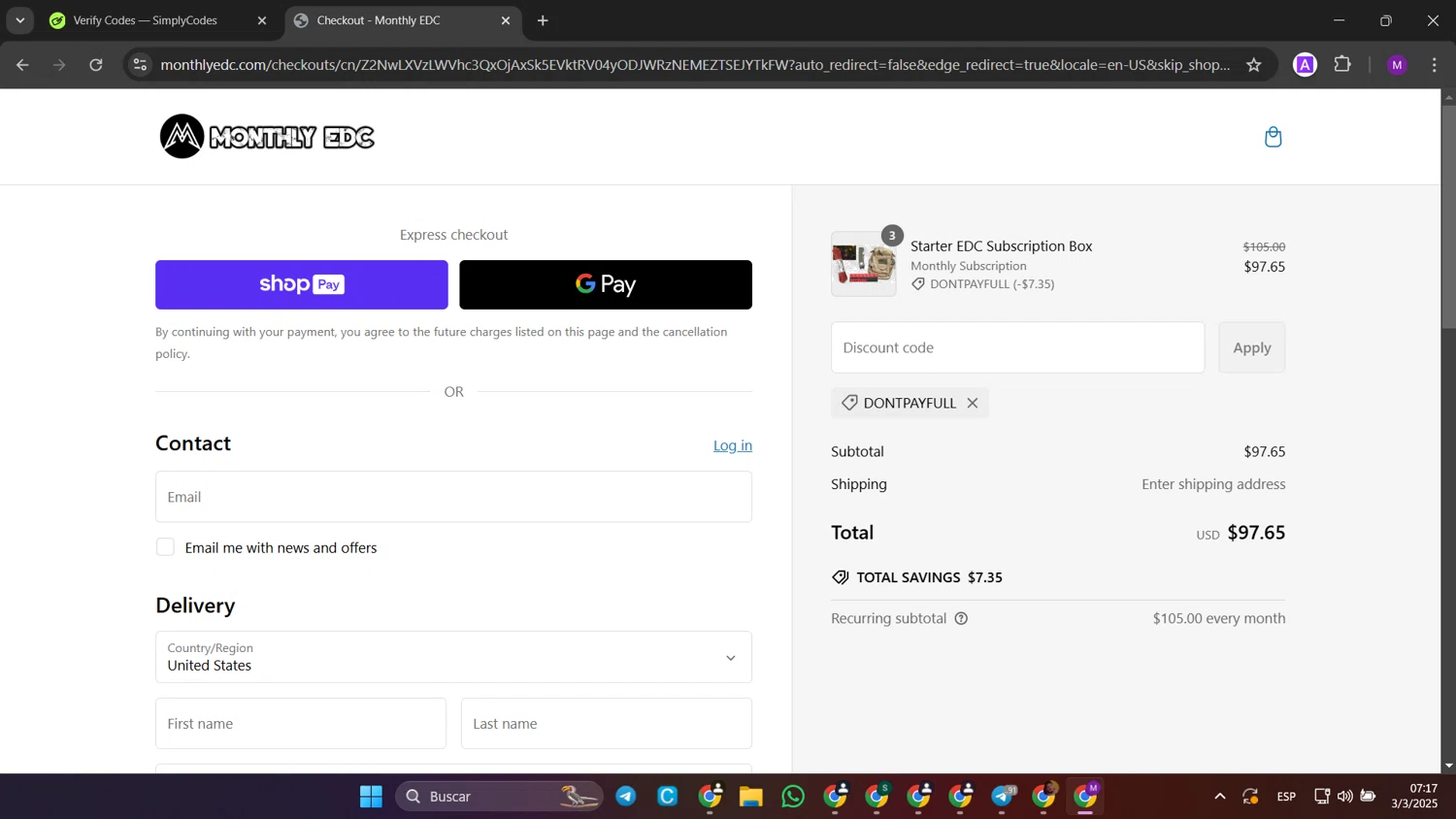
Task: Open WhatsApp from the taskbar
Action: coord(793,797)
